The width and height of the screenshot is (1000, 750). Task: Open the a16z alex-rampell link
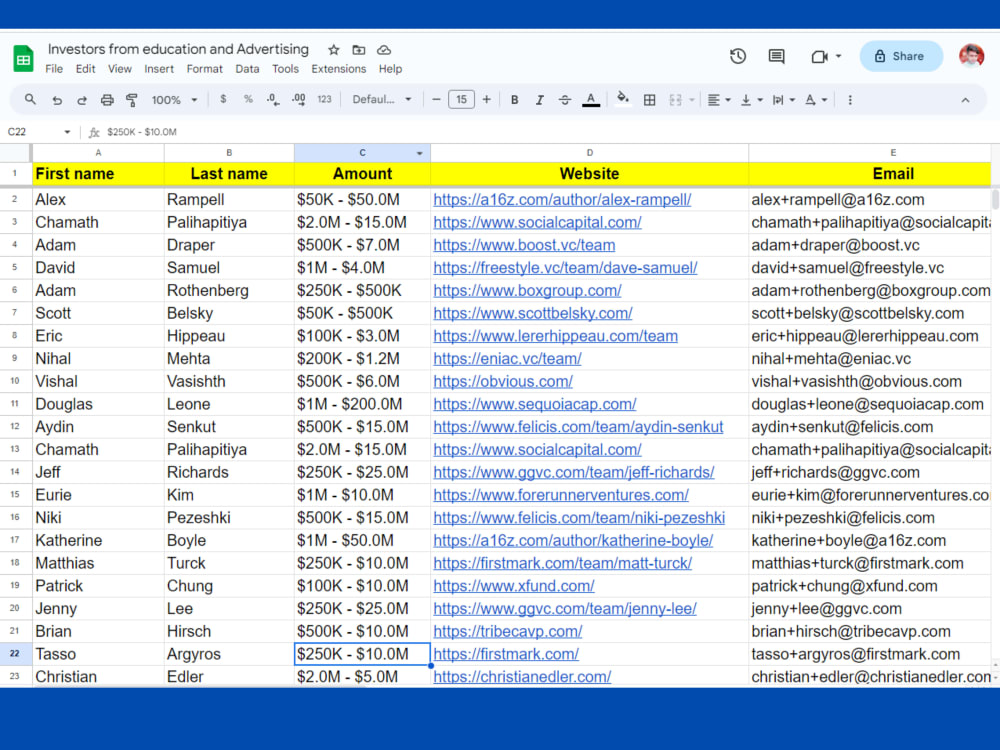(x=562, y=200)
